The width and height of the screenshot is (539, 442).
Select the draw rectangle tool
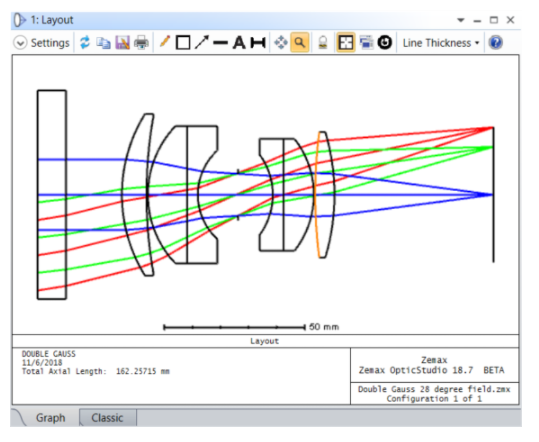tap(183, 43)
